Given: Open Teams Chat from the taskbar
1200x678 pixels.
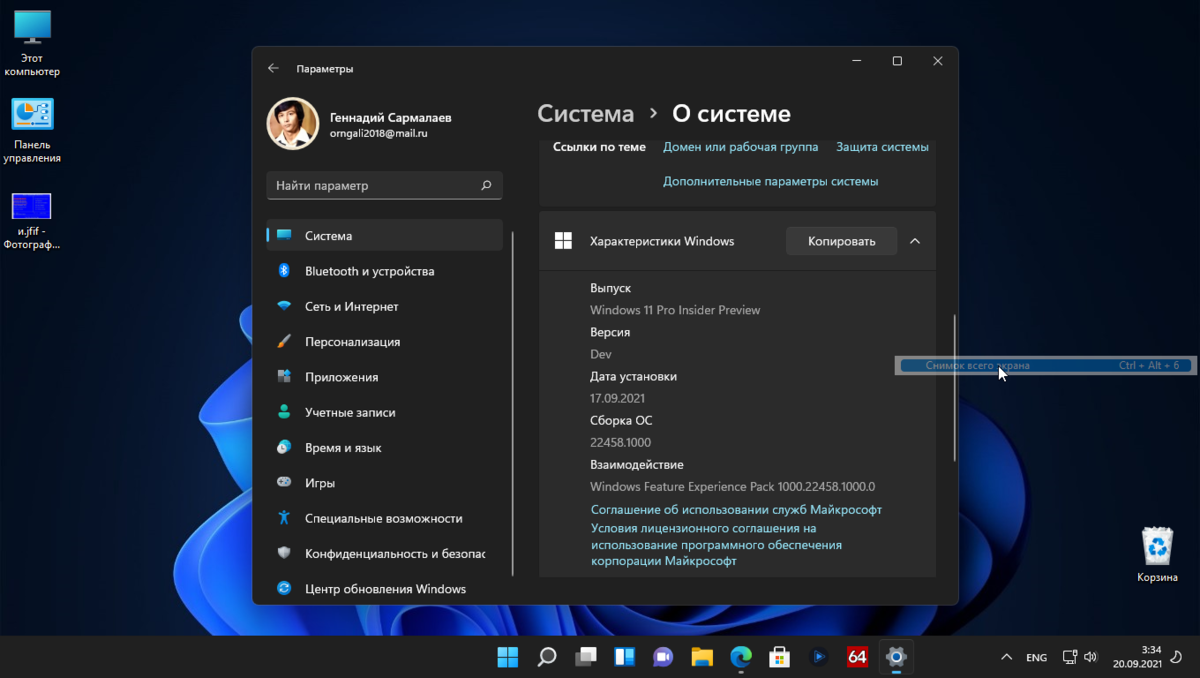Looking at the screenshot, I should 663,657.
